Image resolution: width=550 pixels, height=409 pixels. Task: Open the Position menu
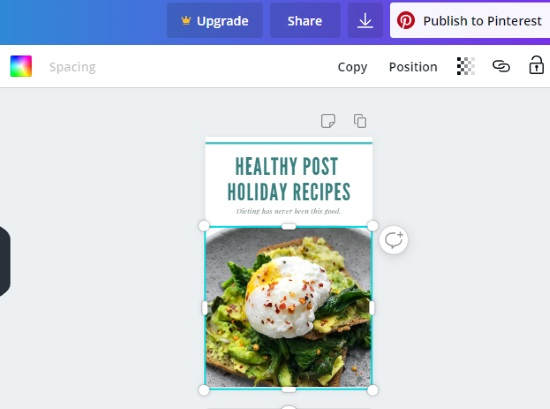[x=413, y=67]
